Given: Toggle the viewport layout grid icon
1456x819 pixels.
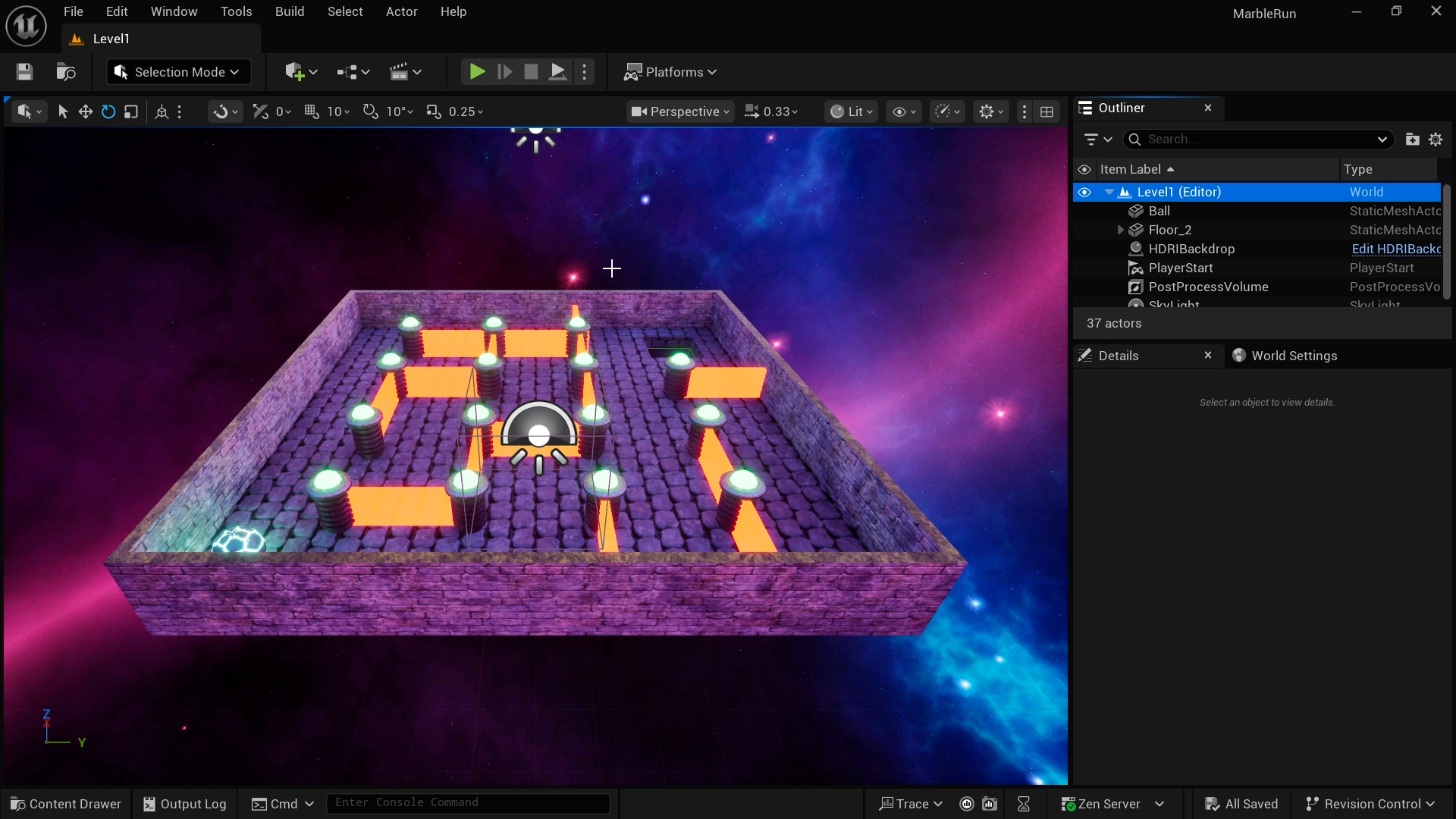Looking at the screenshot, I should point(1047,111).
